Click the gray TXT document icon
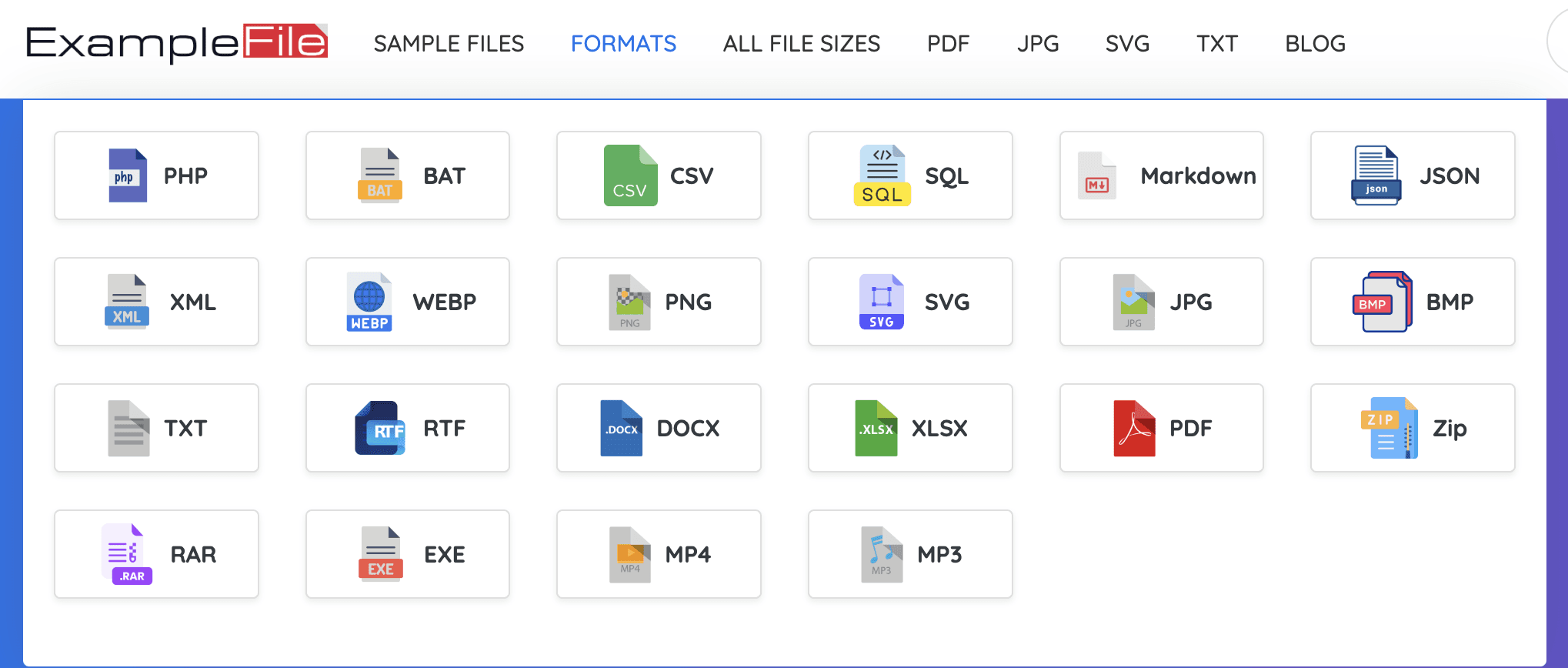This screenshot has height=668, width=1568. coord(128,428)
